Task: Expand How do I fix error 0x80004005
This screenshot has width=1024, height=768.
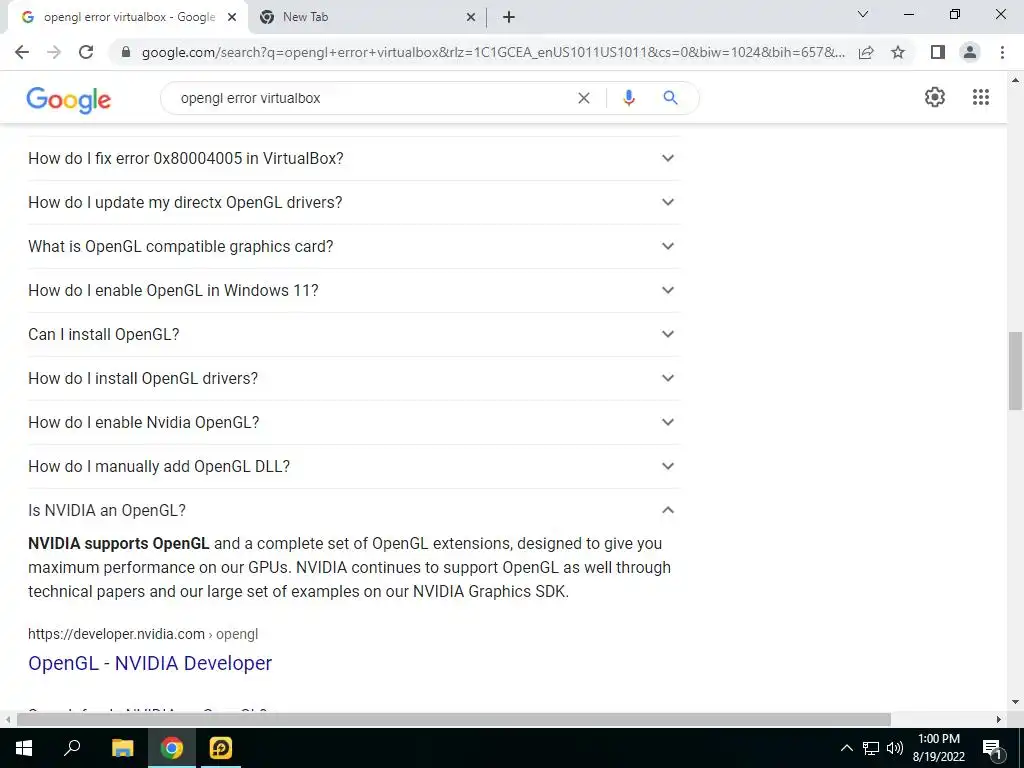Action: click(353, 158)
